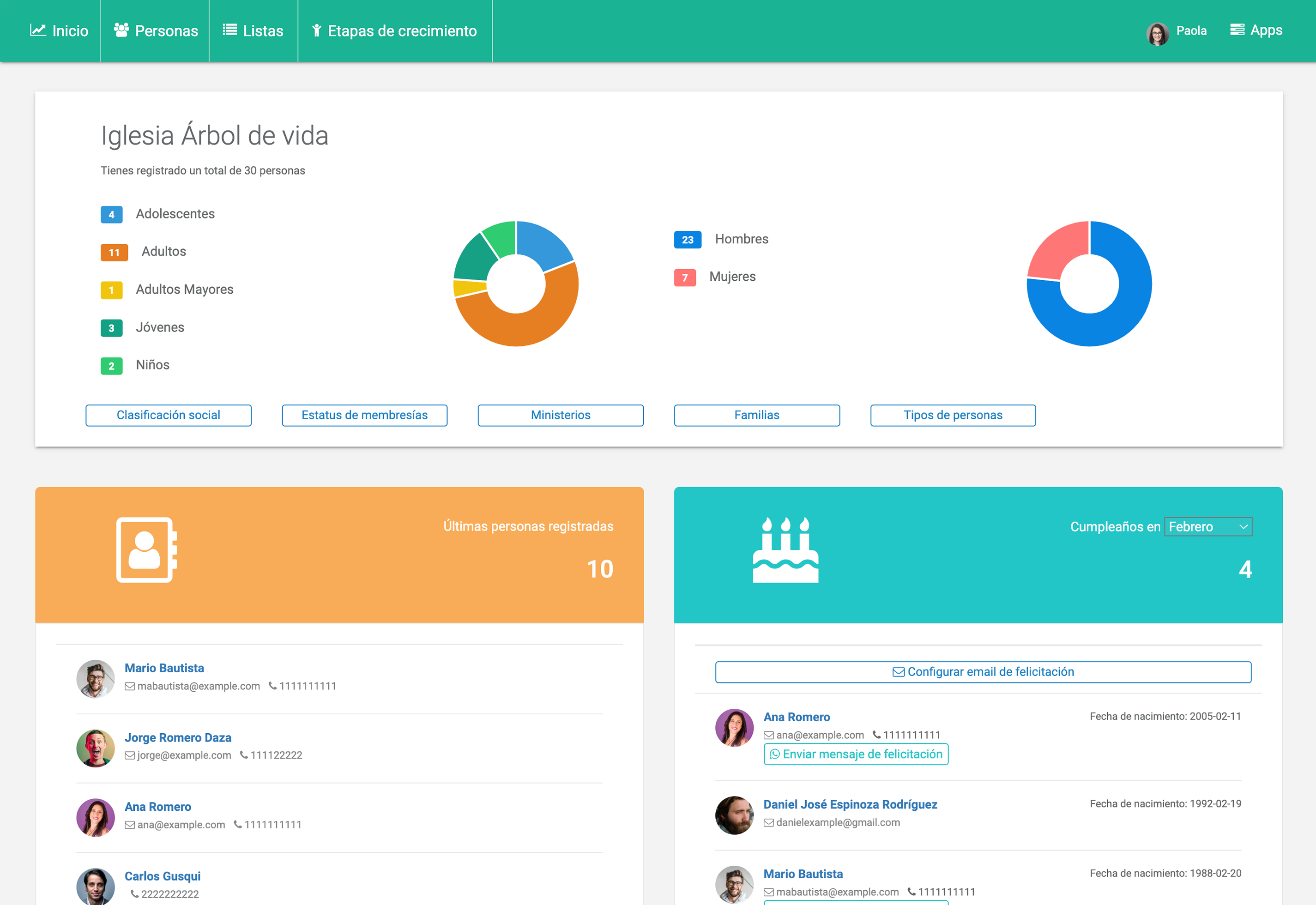The height and width of the screenshot is (905, 1316).
Task: Open Paola's user menu
Action: 1191,30
